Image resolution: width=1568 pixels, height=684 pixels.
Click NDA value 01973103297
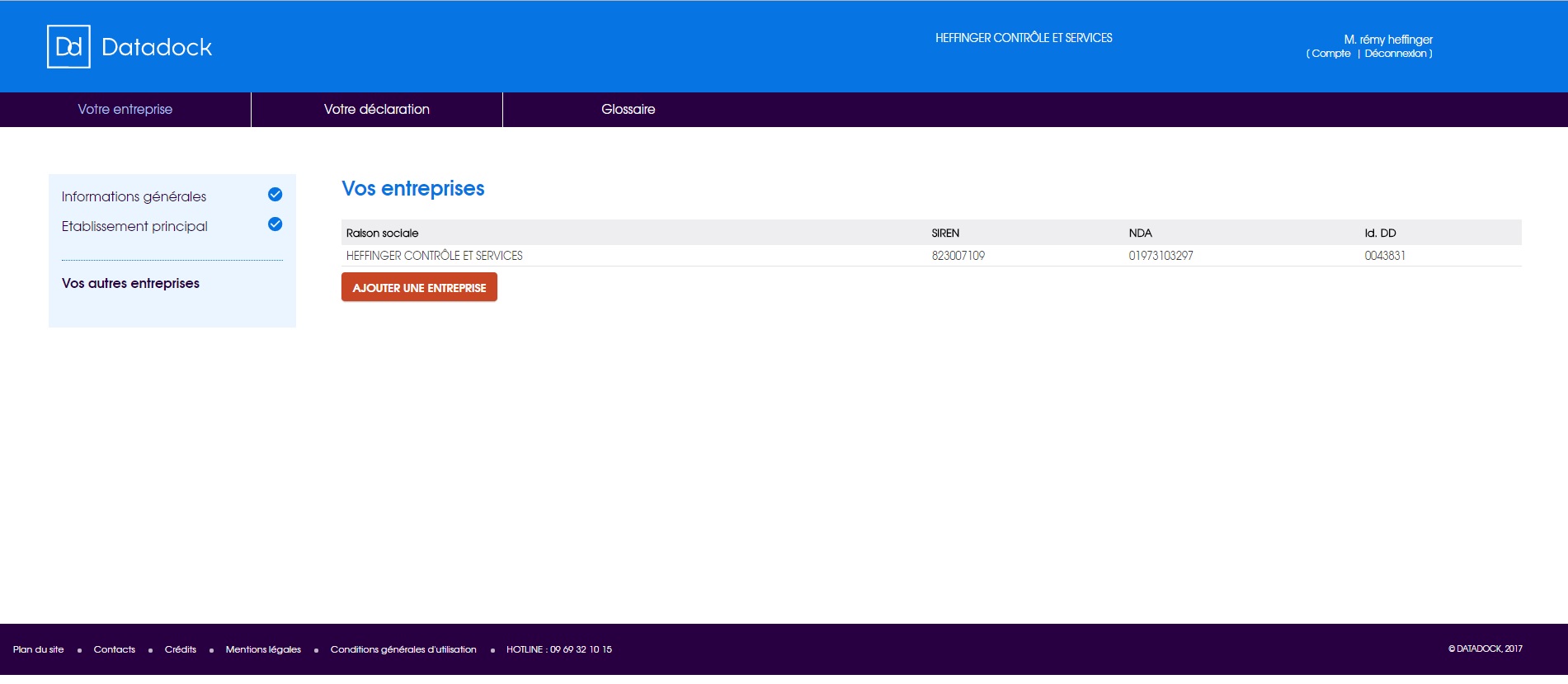click(x=1161, y=256)
